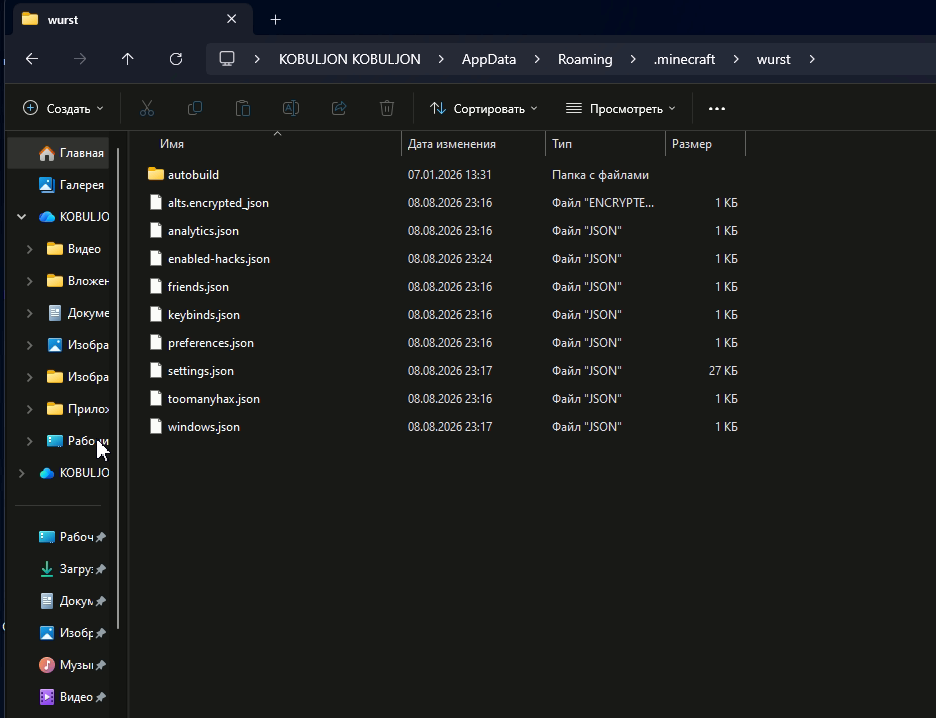Screen dimensions: 936x718
Task: Open the Просмотреть view dropdown
Action: pyautogui.click(x=620, y=109)
